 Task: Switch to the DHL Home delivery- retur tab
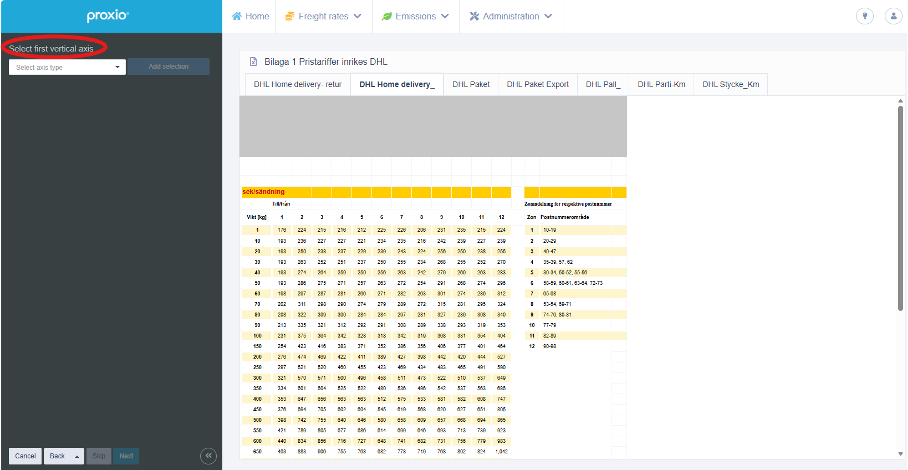point(298,84)
